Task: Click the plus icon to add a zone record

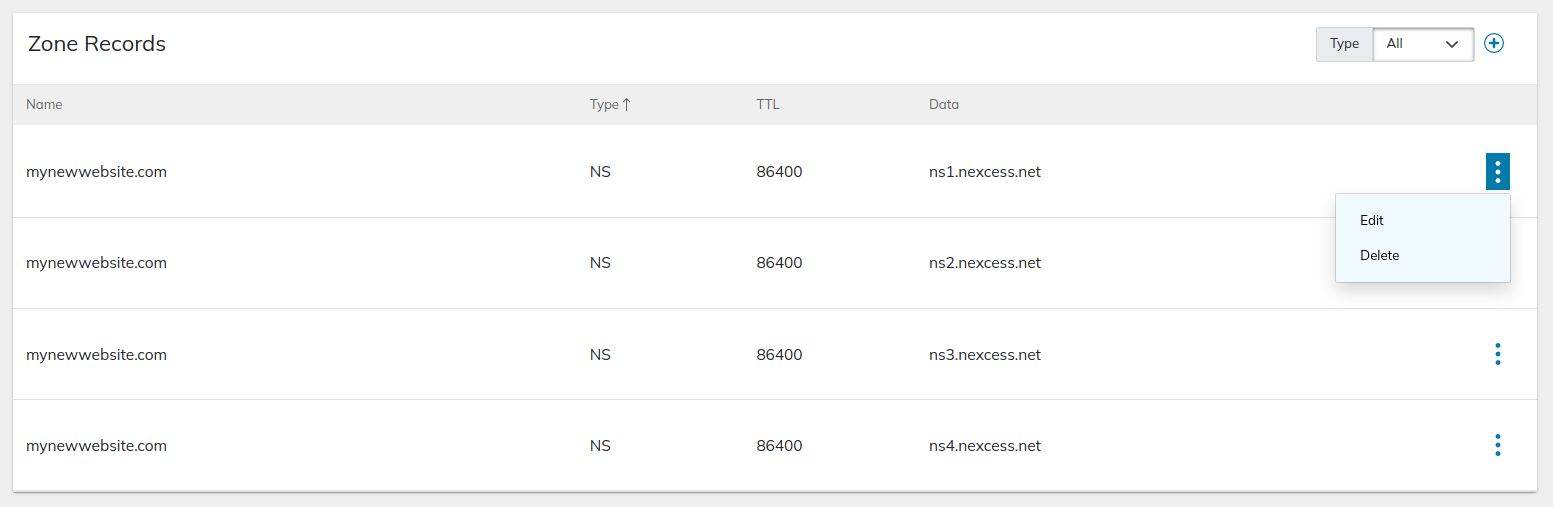Action: point(1493,44)
